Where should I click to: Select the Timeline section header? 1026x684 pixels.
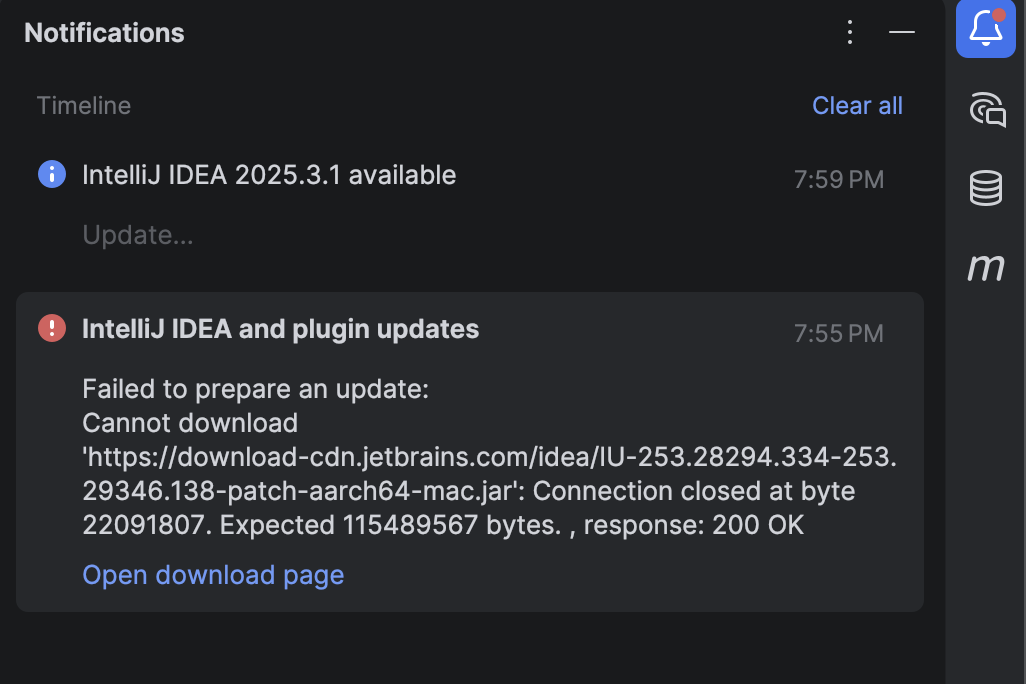[83, 105]
